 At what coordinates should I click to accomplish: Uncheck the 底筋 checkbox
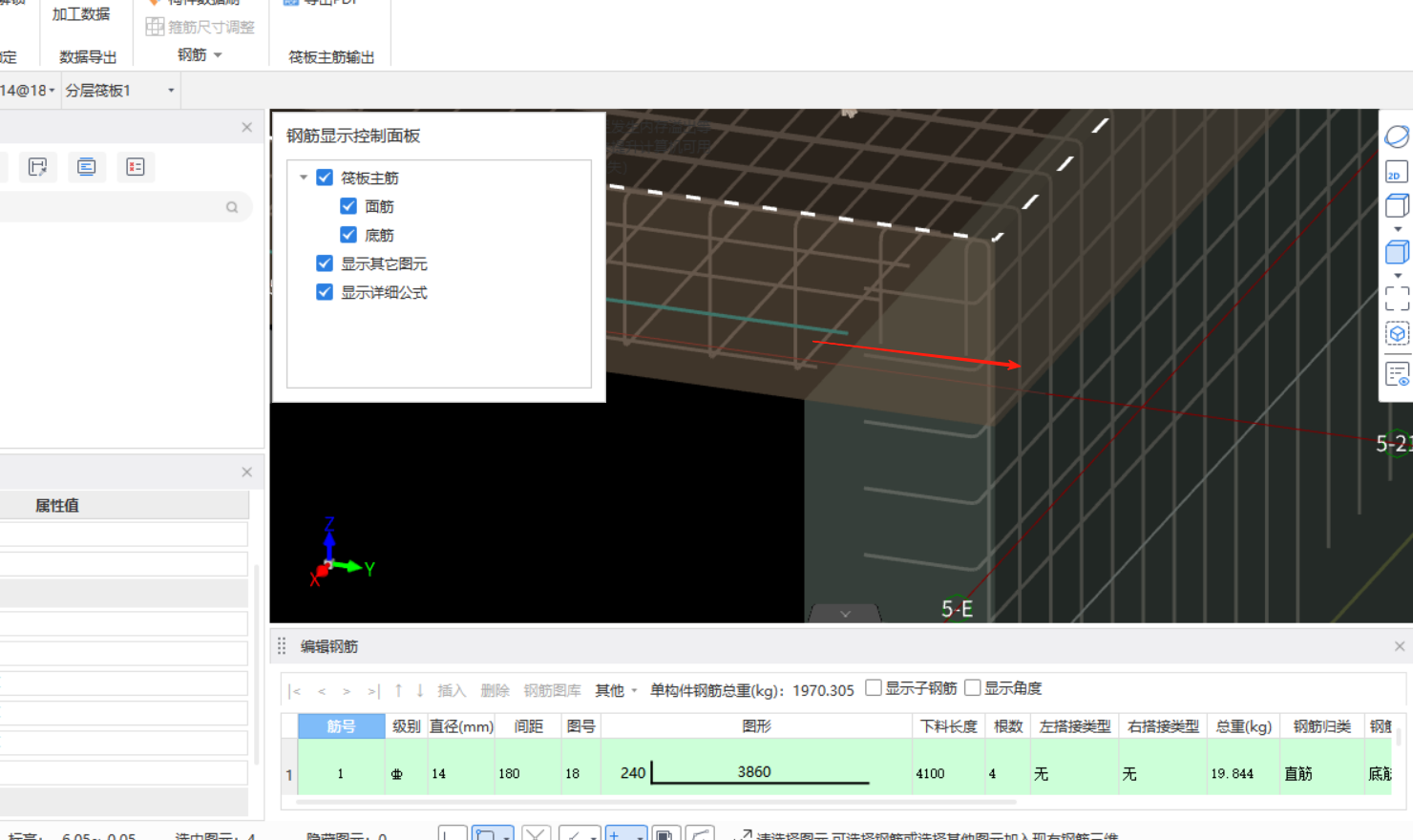point(348,235)
